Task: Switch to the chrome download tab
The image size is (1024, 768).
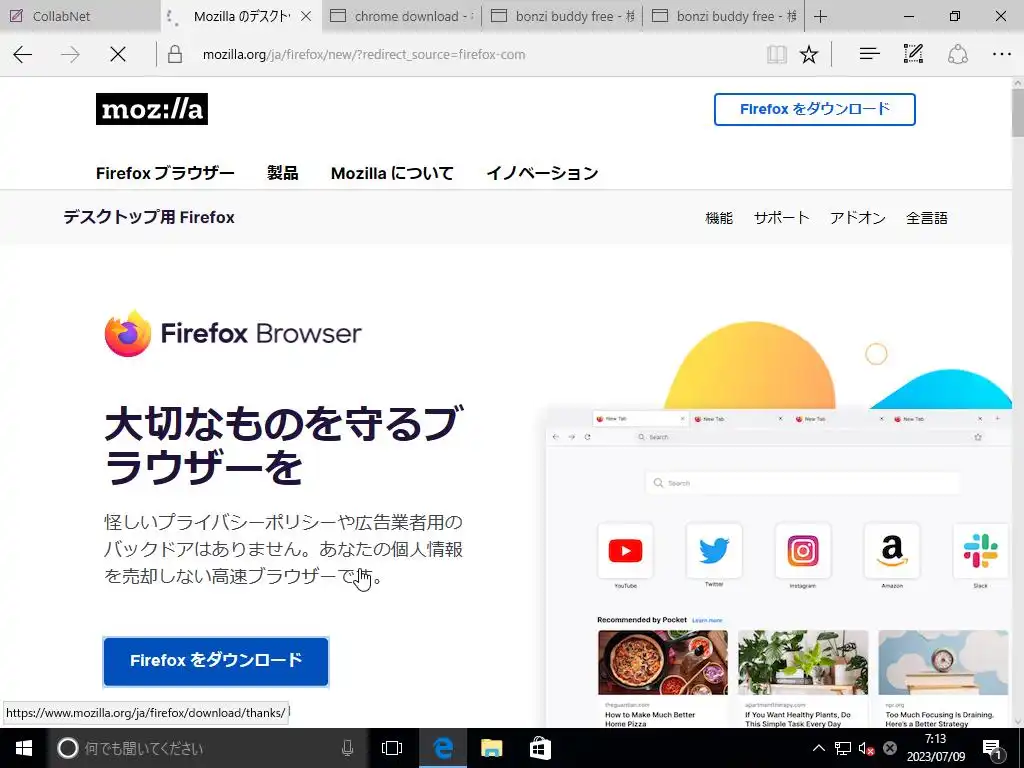Action: [x=402, y=16]
